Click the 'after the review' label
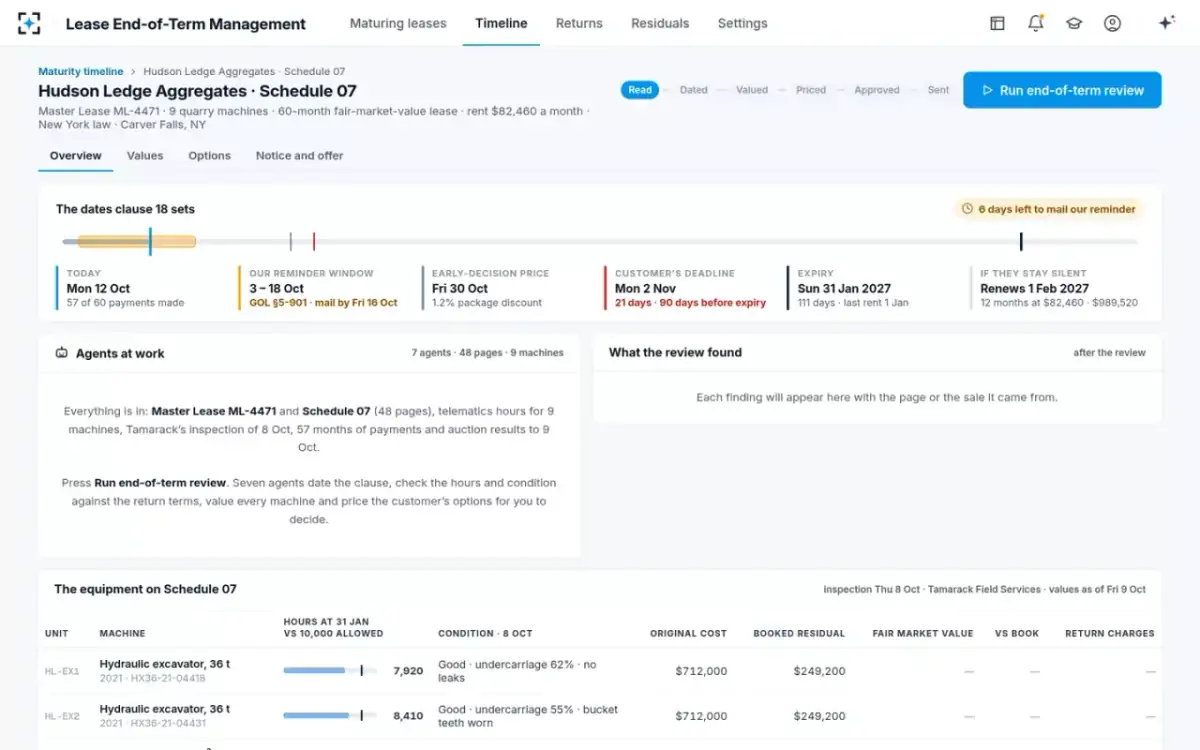The height and width of the screenshot is (750, 1200). pyautogui.click(x=1109, y=353)
